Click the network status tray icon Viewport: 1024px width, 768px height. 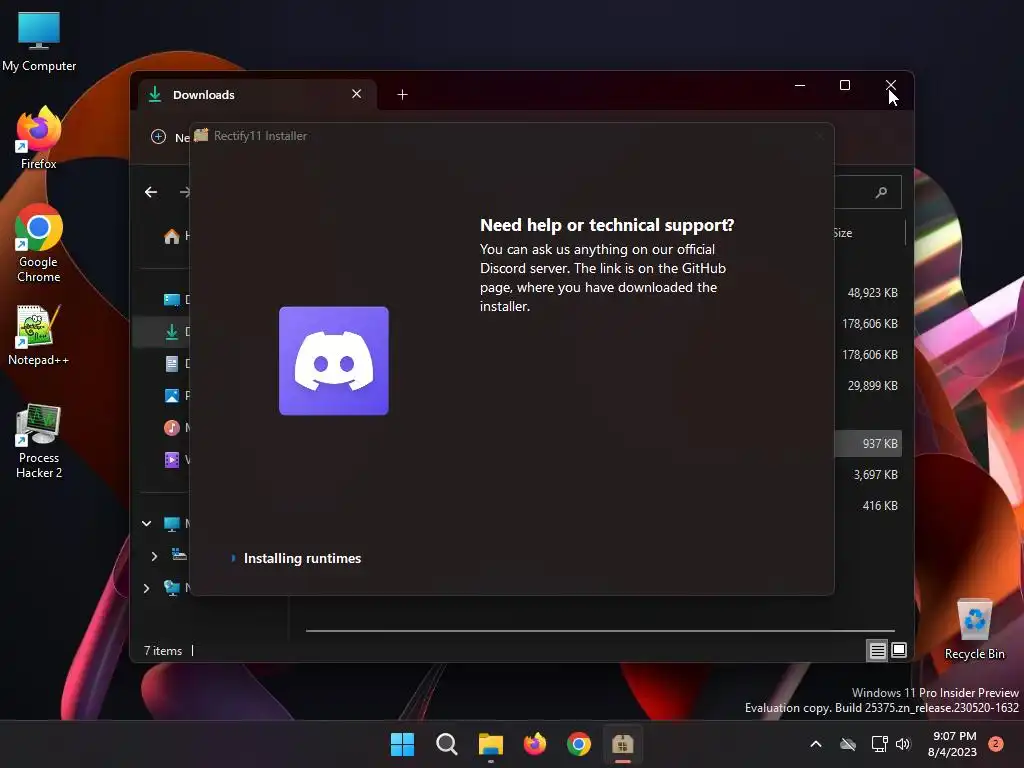879,744
